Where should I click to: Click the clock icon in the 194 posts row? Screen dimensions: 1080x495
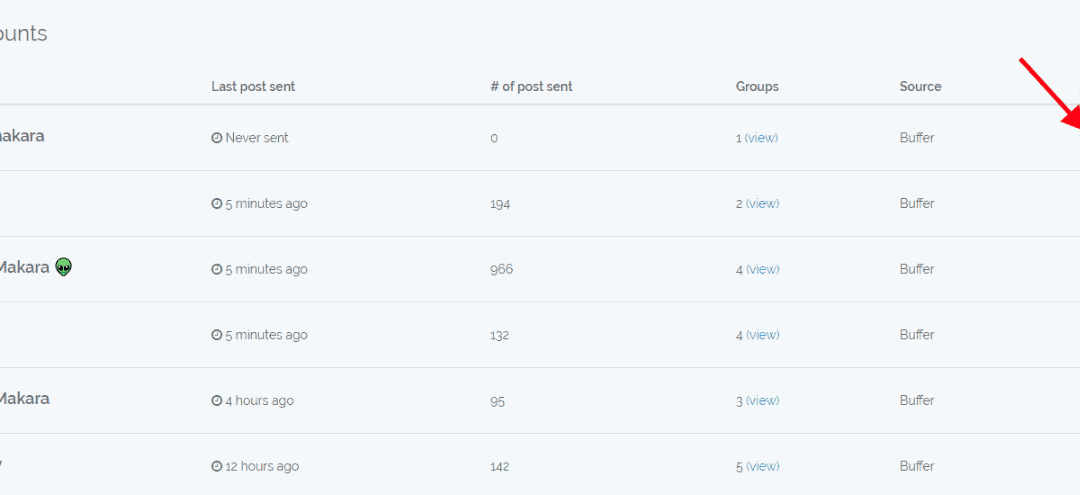[216, 204]
